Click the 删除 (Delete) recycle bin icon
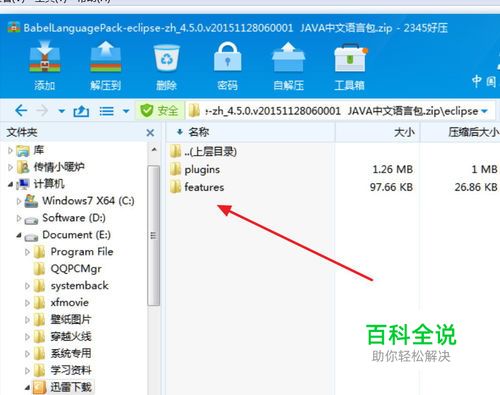Viewport: 500px width, 395px height. point(166,58)
